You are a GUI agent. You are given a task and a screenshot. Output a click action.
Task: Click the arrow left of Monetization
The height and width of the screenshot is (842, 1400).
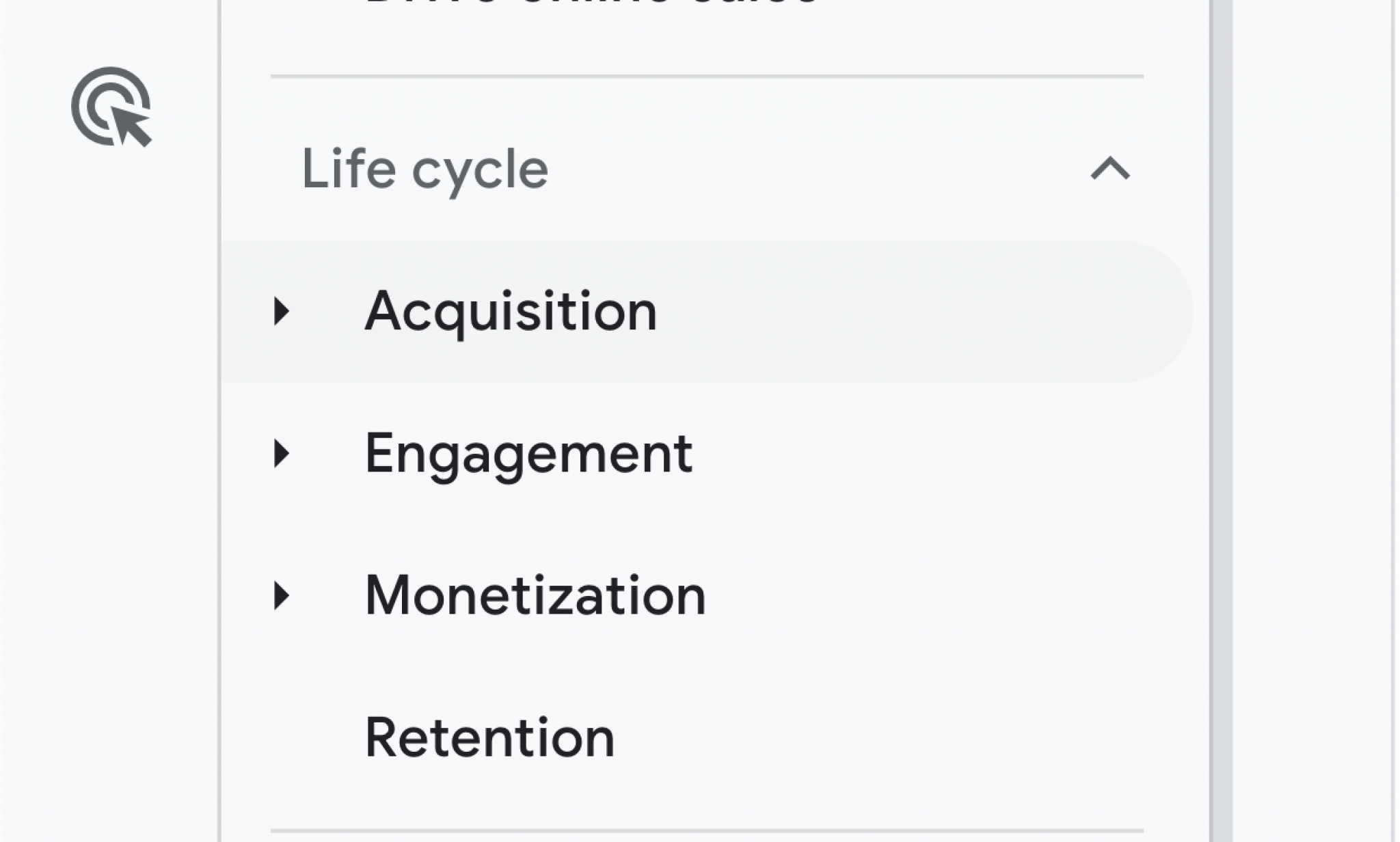281,595
